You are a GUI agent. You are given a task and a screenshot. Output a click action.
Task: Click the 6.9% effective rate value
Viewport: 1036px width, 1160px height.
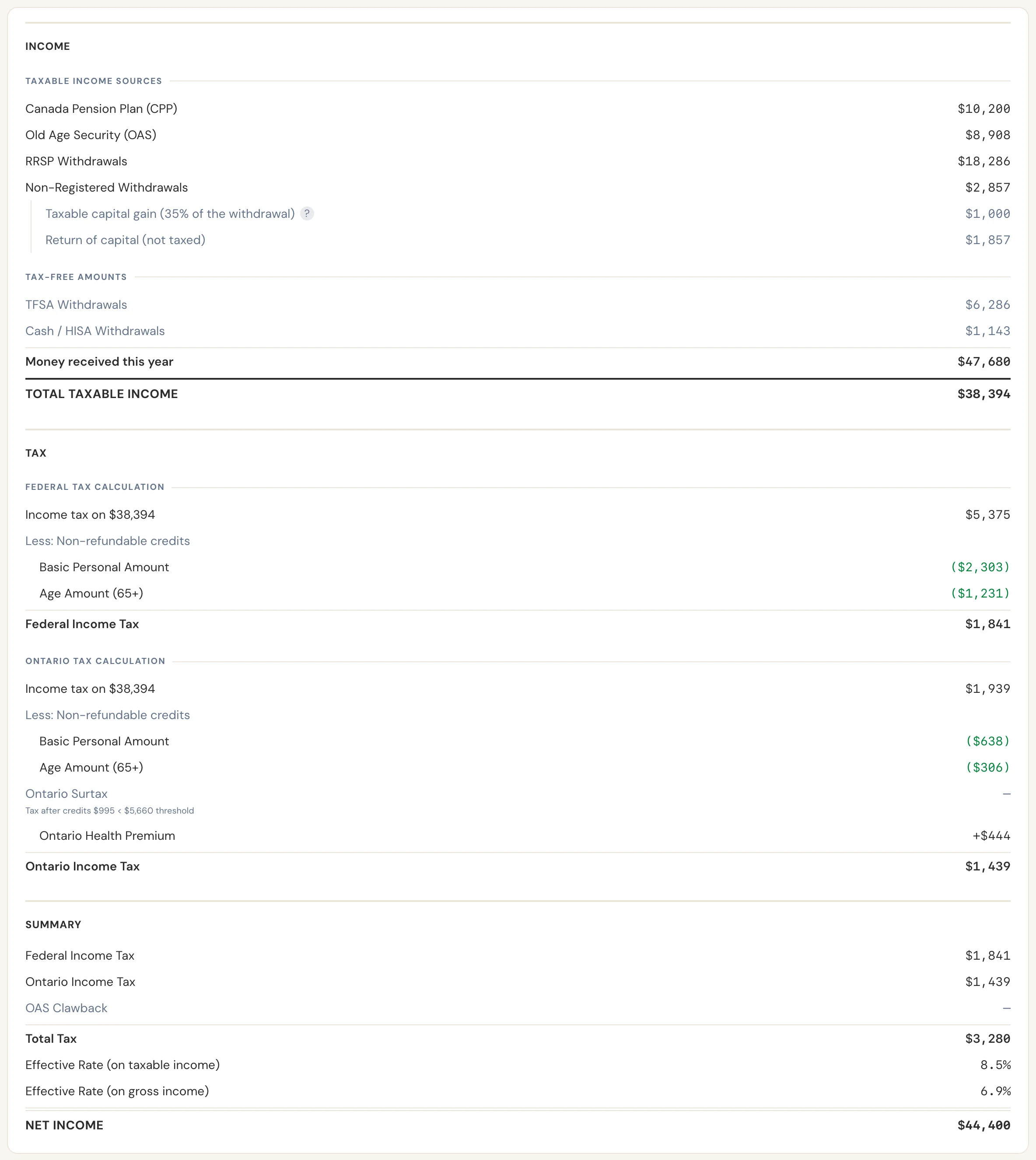(x=996, y=1091)
